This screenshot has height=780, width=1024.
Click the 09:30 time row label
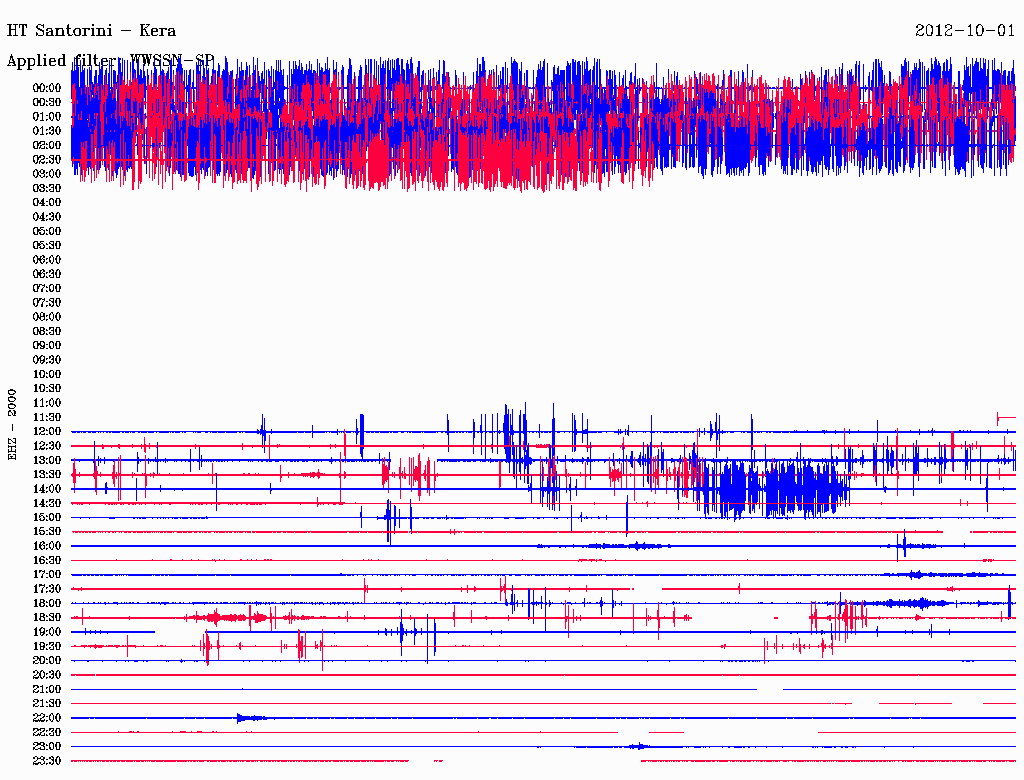click(47, 360)
